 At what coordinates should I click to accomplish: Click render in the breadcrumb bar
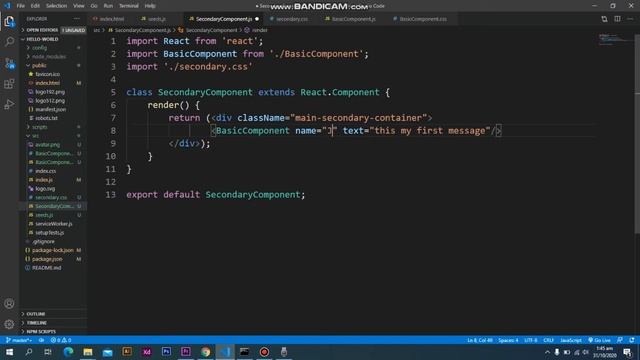(260, 30)
